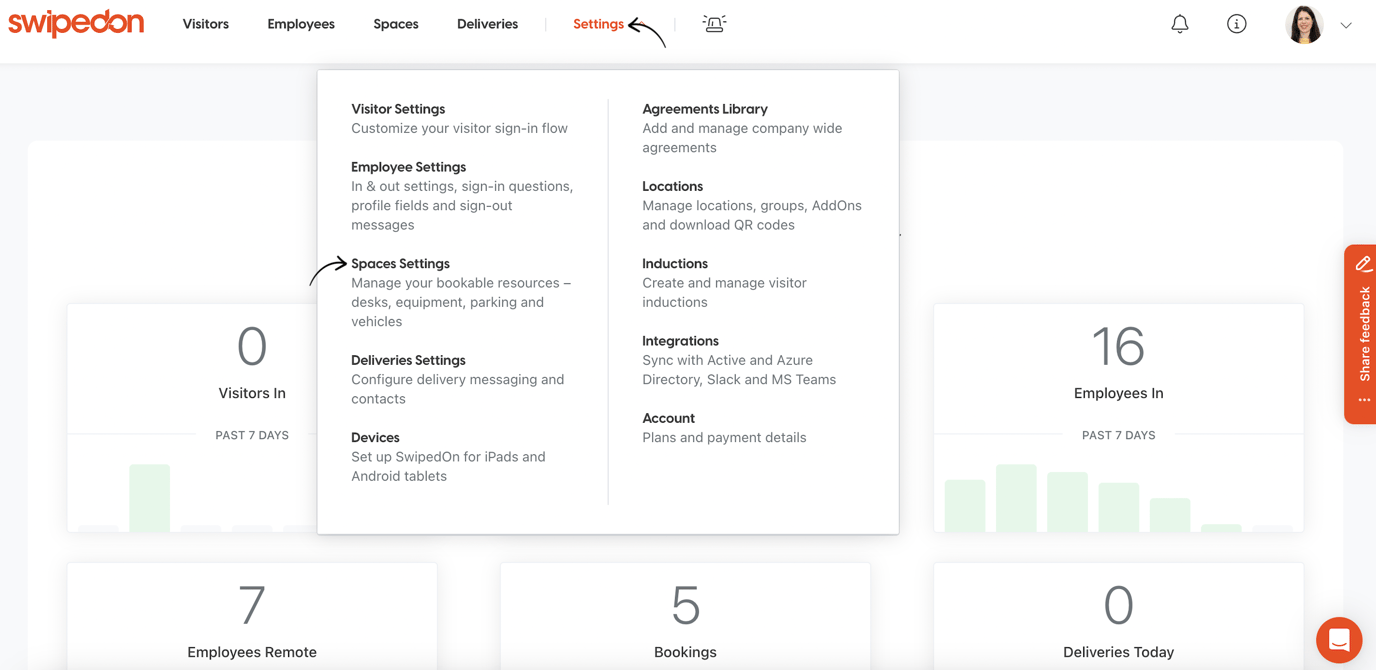This screenshot has width=1376, height=670.
Task: Navigate to the Spaces section
Action: tap(395, 23)
